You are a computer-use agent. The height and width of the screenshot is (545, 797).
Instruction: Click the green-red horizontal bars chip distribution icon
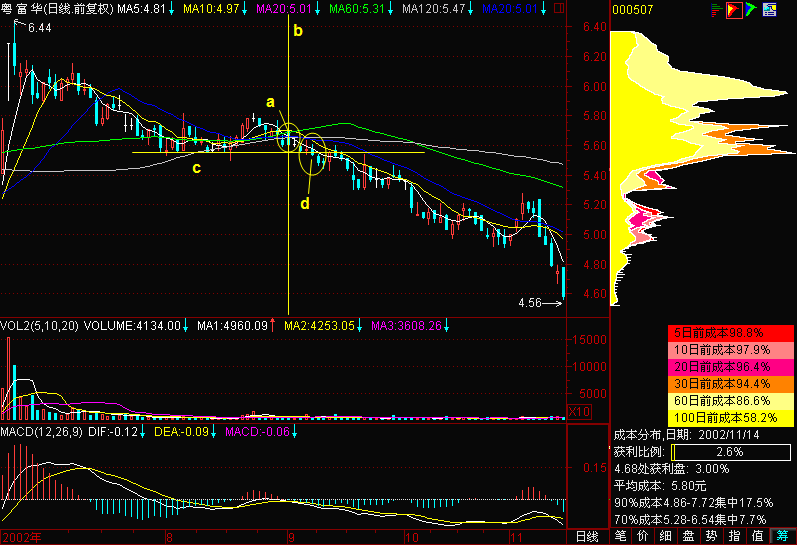coord(717,10)
